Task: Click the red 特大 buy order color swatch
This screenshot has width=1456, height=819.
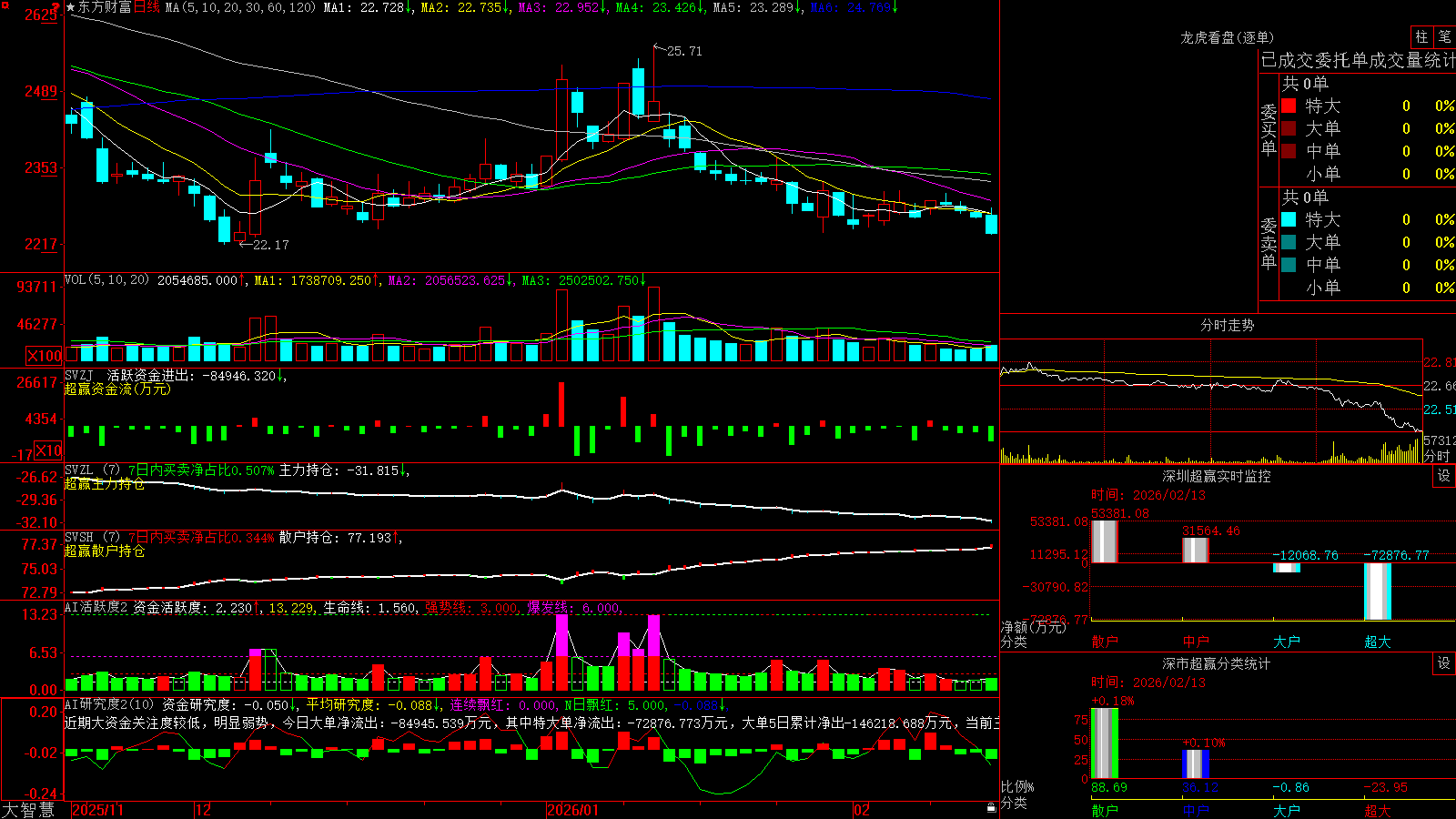Action: [x=1289, y=106]
